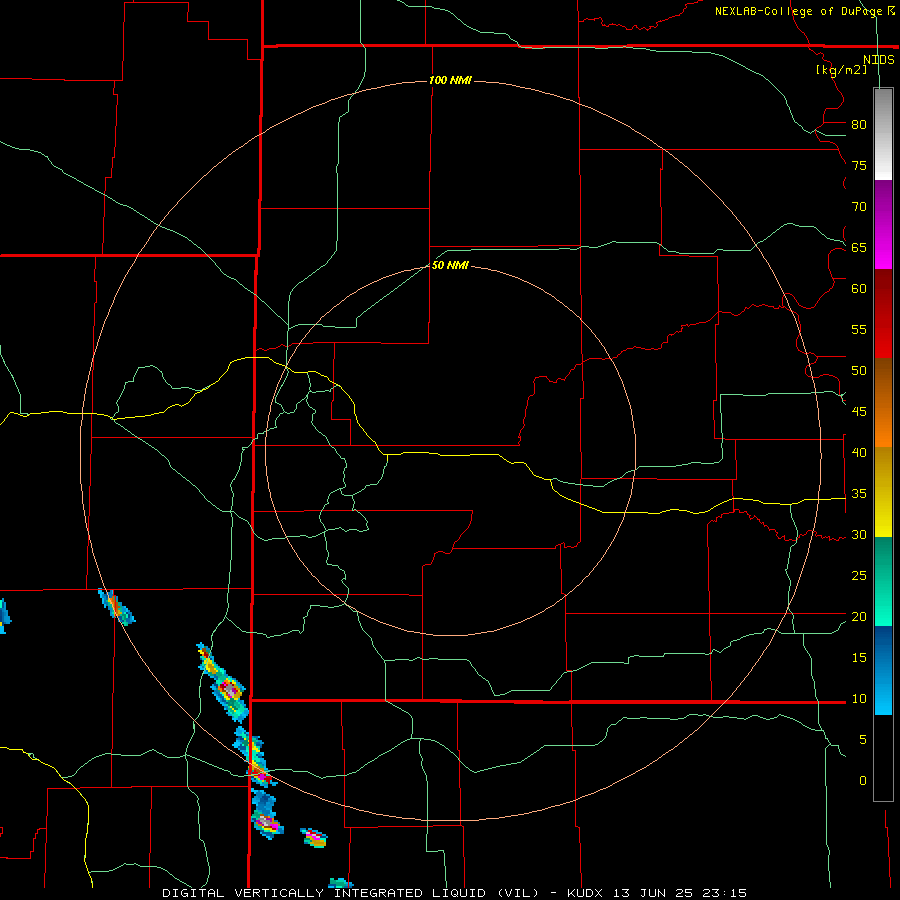
Task: Click the 80 value on the color scale
Action: click(859, 125)
